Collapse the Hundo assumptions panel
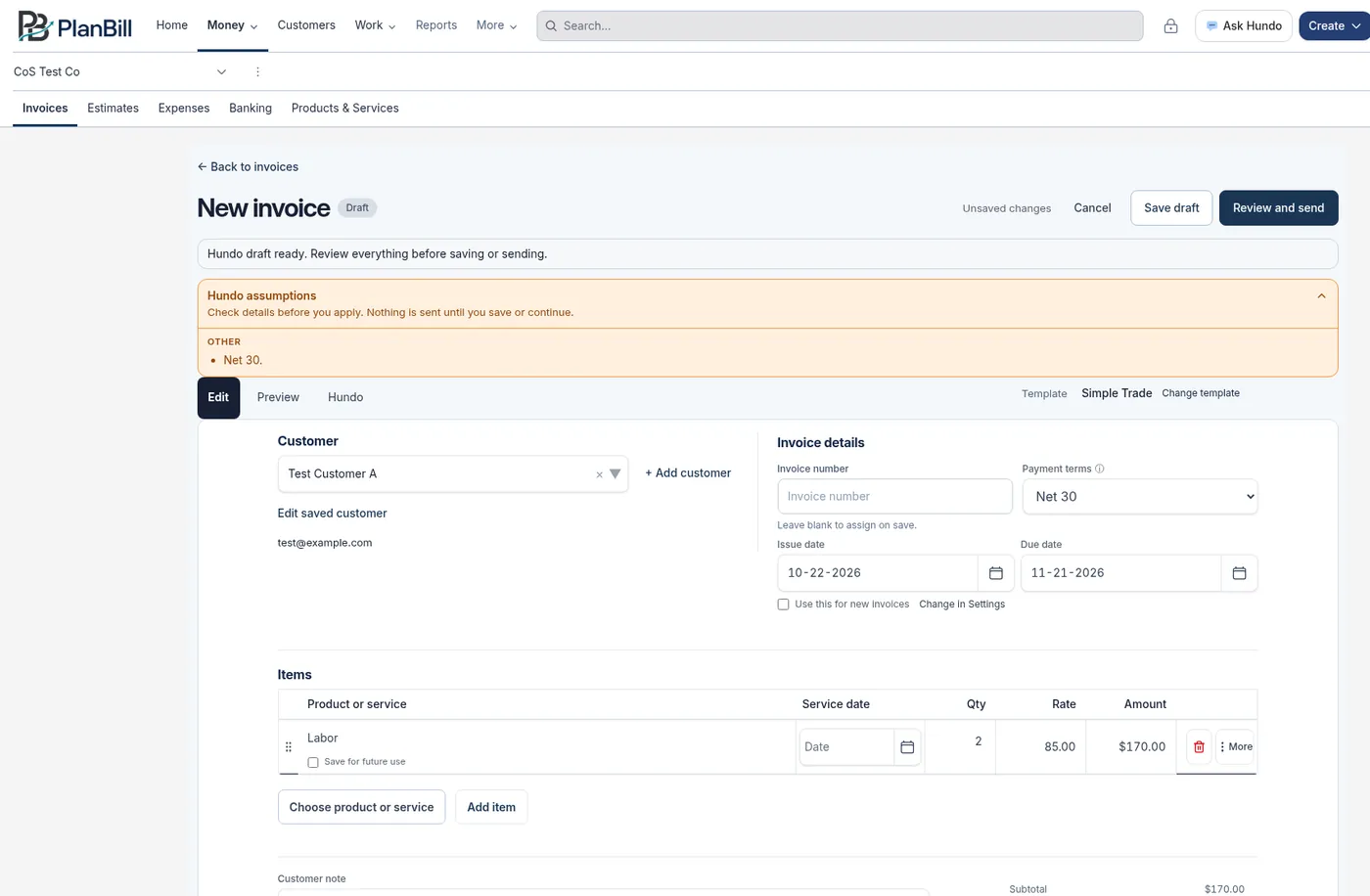 pyautogui.click(x=1321, y=296)
